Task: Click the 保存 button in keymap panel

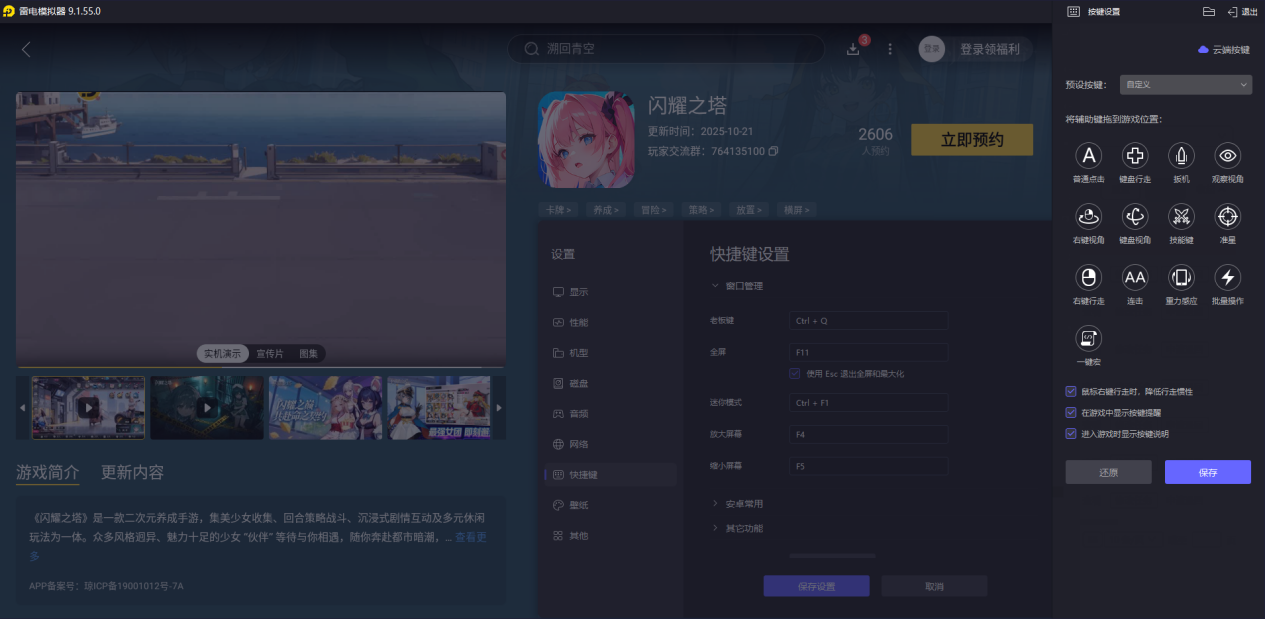Action: point(1207,472)
